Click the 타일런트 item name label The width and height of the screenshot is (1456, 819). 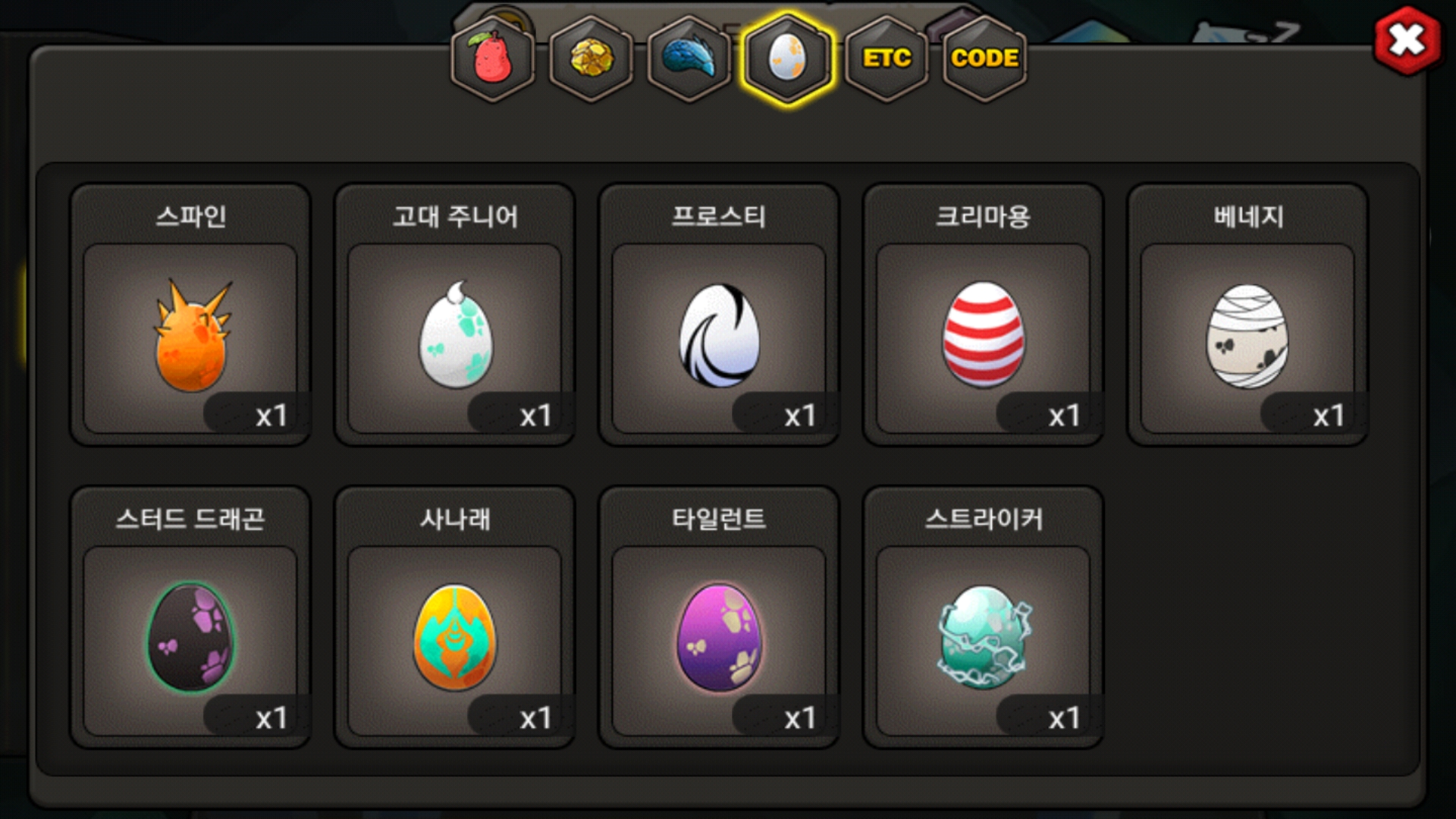pyautogui.click(x=719, y=519)
